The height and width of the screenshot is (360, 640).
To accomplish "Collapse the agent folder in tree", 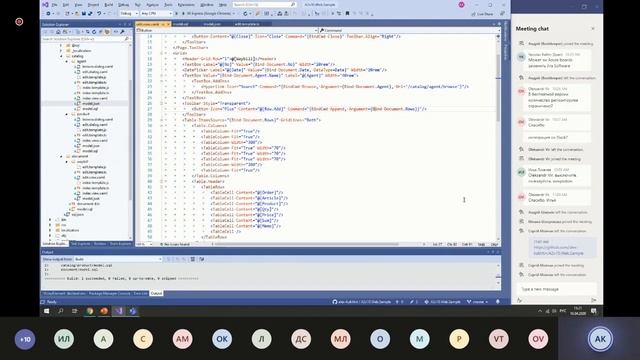I will click(x=67, y=61).
